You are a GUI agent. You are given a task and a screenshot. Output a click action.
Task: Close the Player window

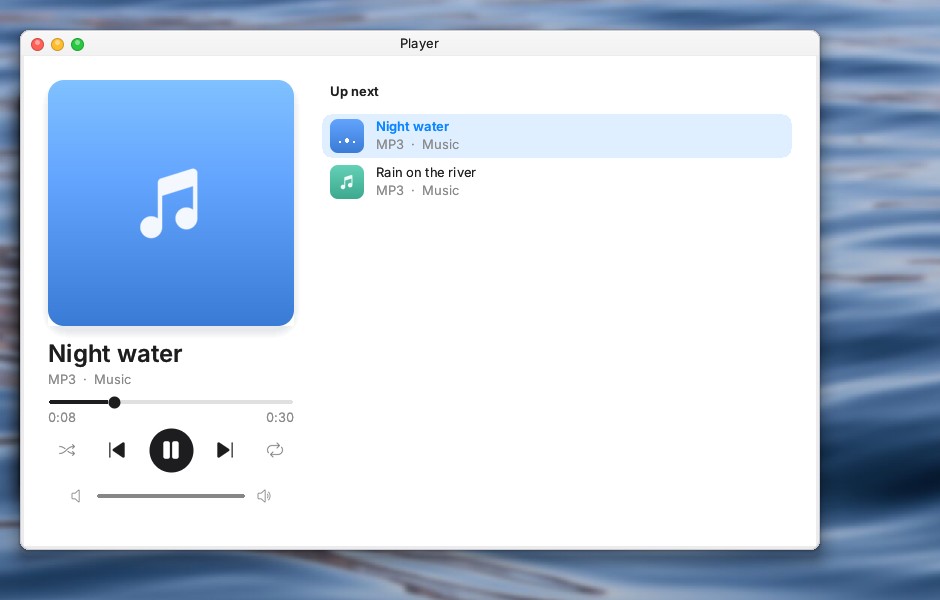pos(38,44)
